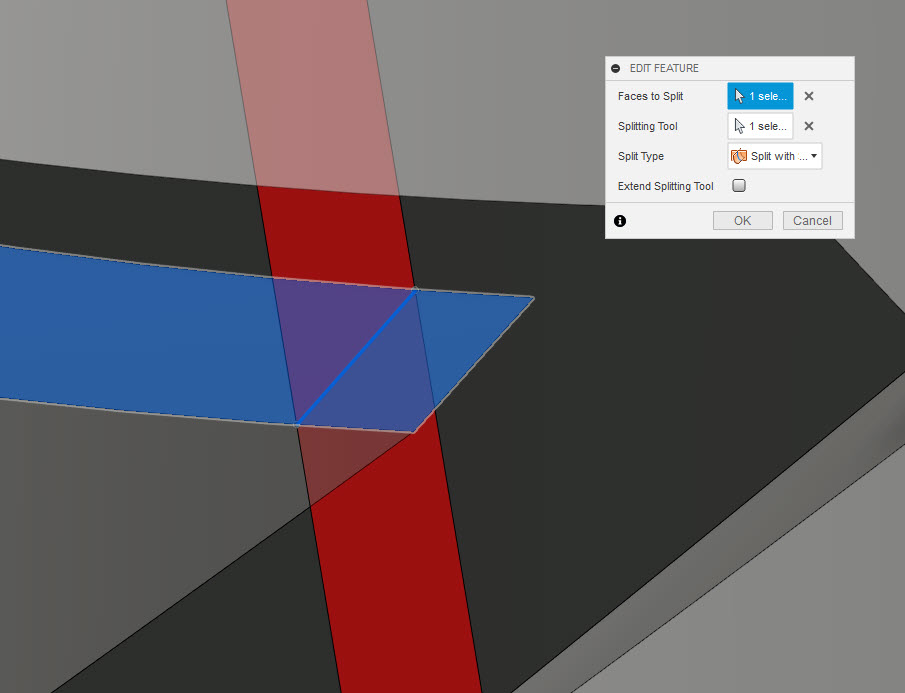This screenshot has height=693, width=905.
Task: Clear the Faces to Split selection with X
Action: pyautogui.click(x=809, y=96)
